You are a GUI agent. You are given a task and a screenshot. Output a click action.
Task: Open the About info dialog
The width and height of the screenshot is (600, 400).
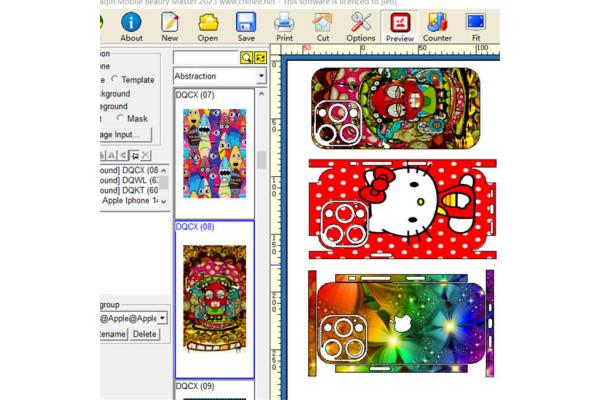tap(131, 27)
